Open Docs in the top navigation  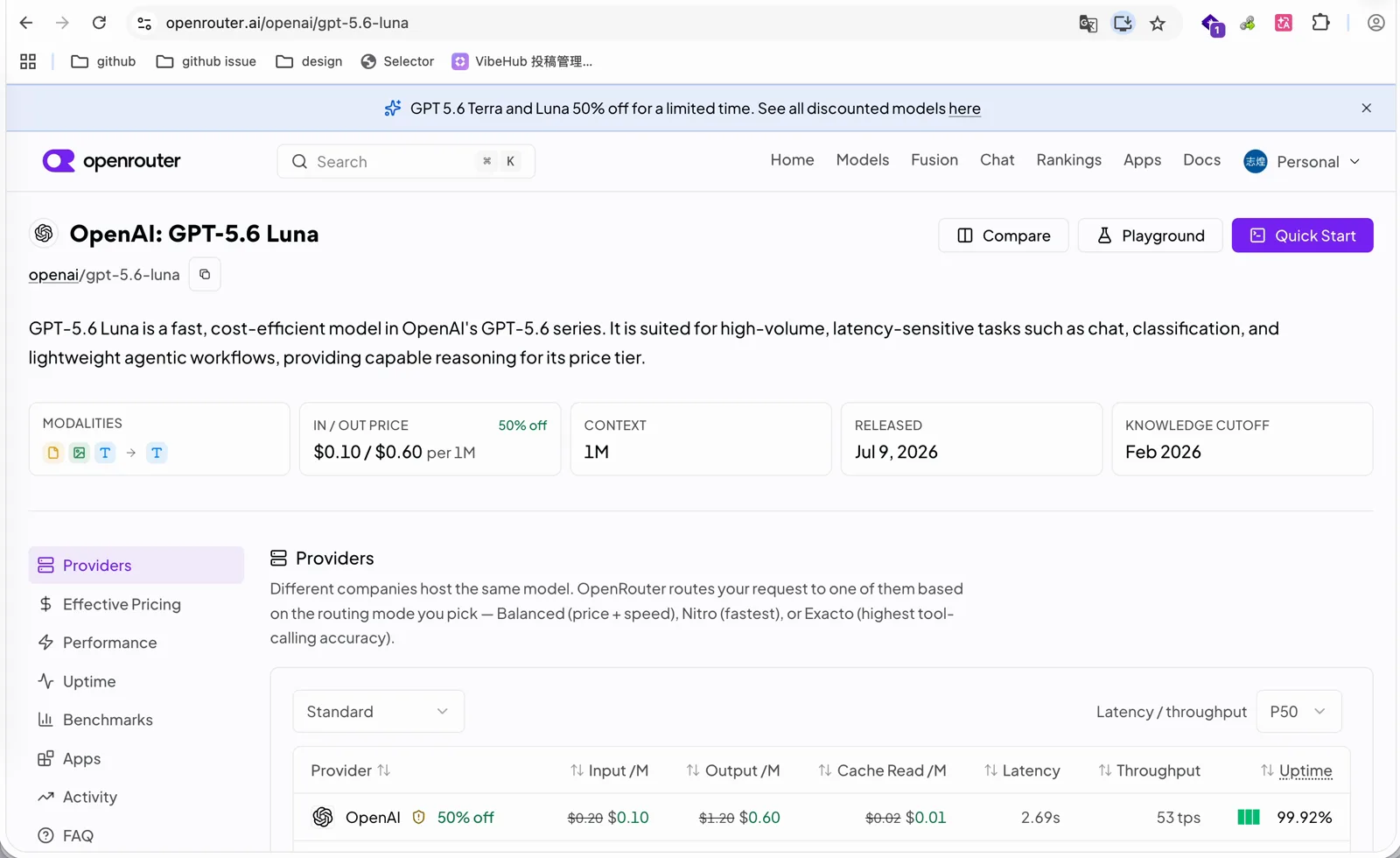click(1201, 160)
